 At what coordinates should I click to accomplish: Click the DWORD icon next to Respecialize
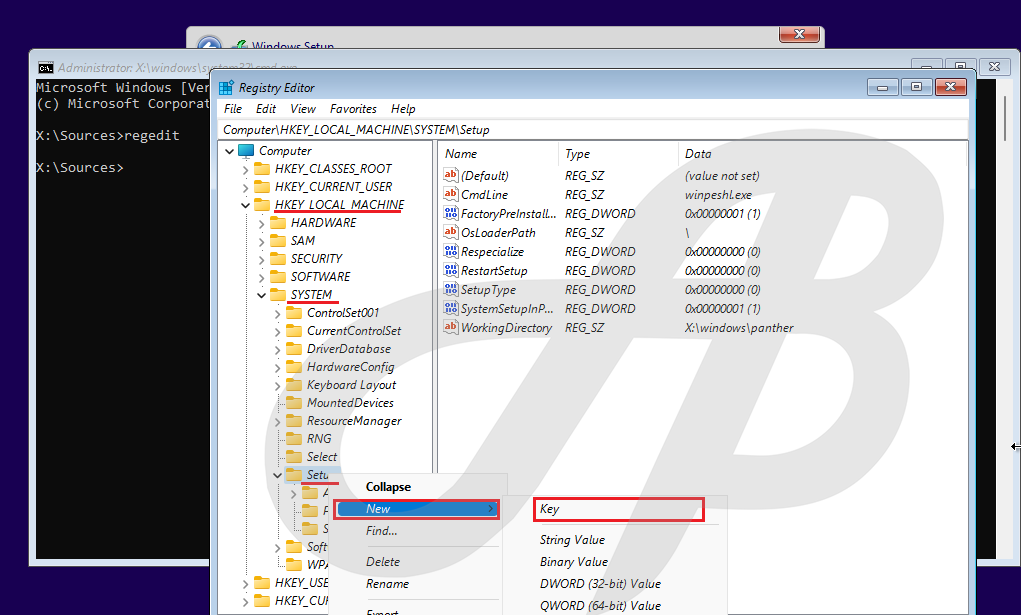tap(451, 251)
